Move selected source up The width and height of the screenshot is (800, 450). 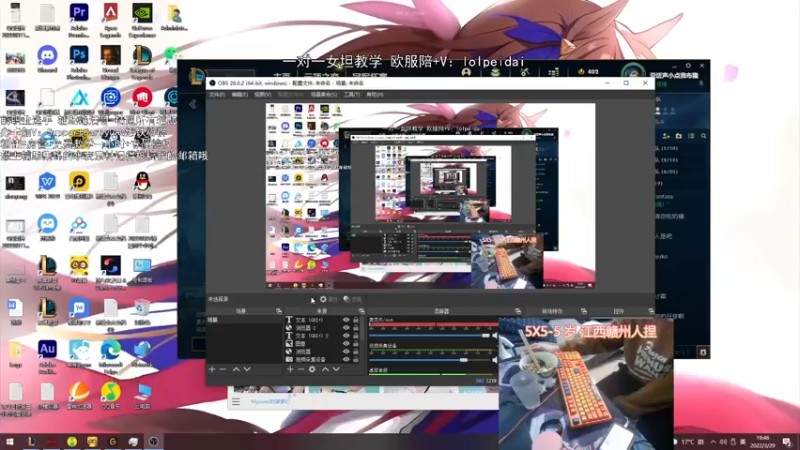click(325, 369)
